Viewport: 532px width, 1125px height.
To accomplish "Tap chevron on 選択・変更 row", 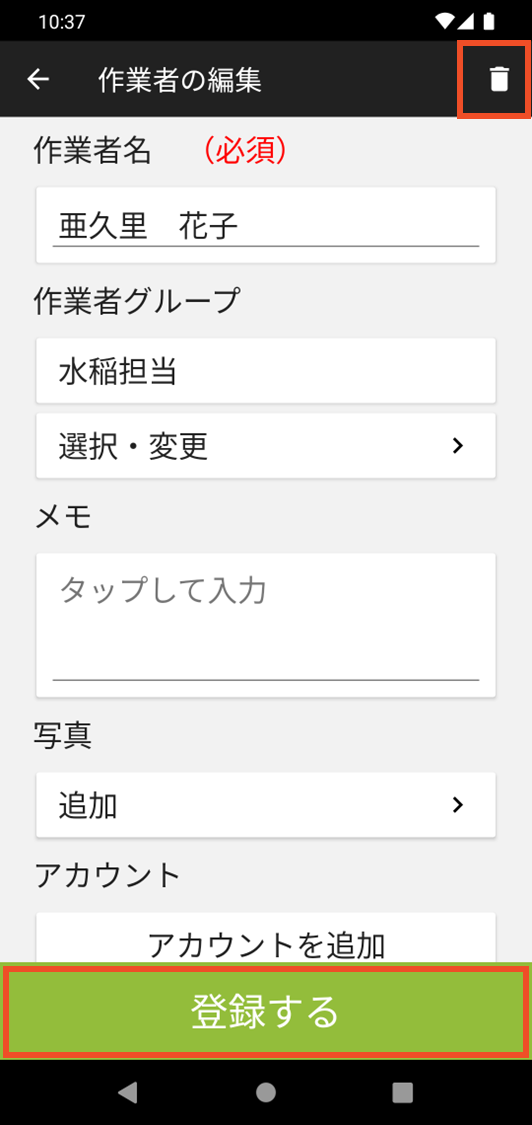I will pos(457,446).
